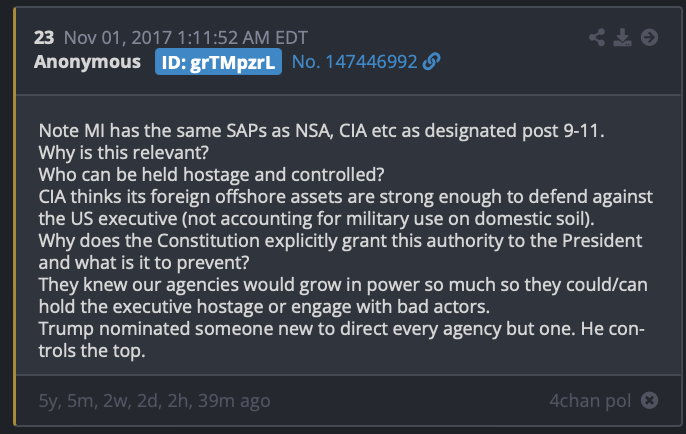Click the "Why is this relevant?" line
The width and height of the screenshot is (686, 434).
(124, 153)
